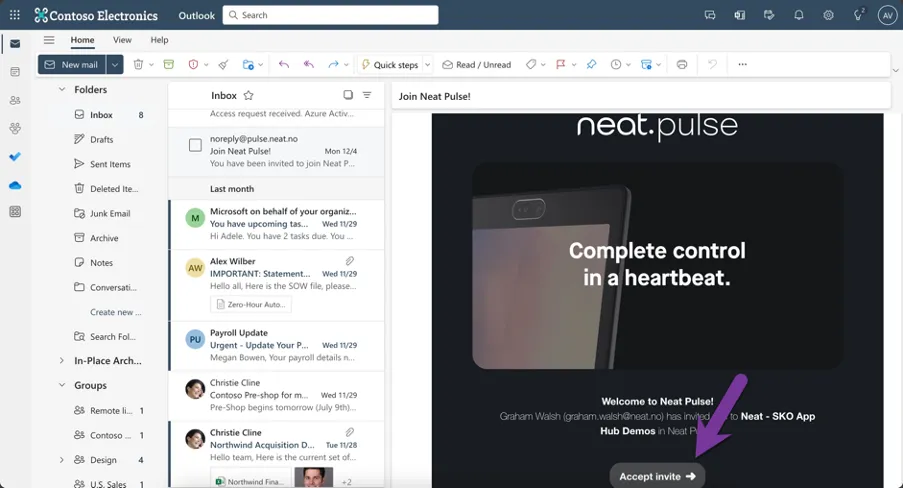Switch to the View tab
The image size is (904, 488).
click(x=122, y=40)
